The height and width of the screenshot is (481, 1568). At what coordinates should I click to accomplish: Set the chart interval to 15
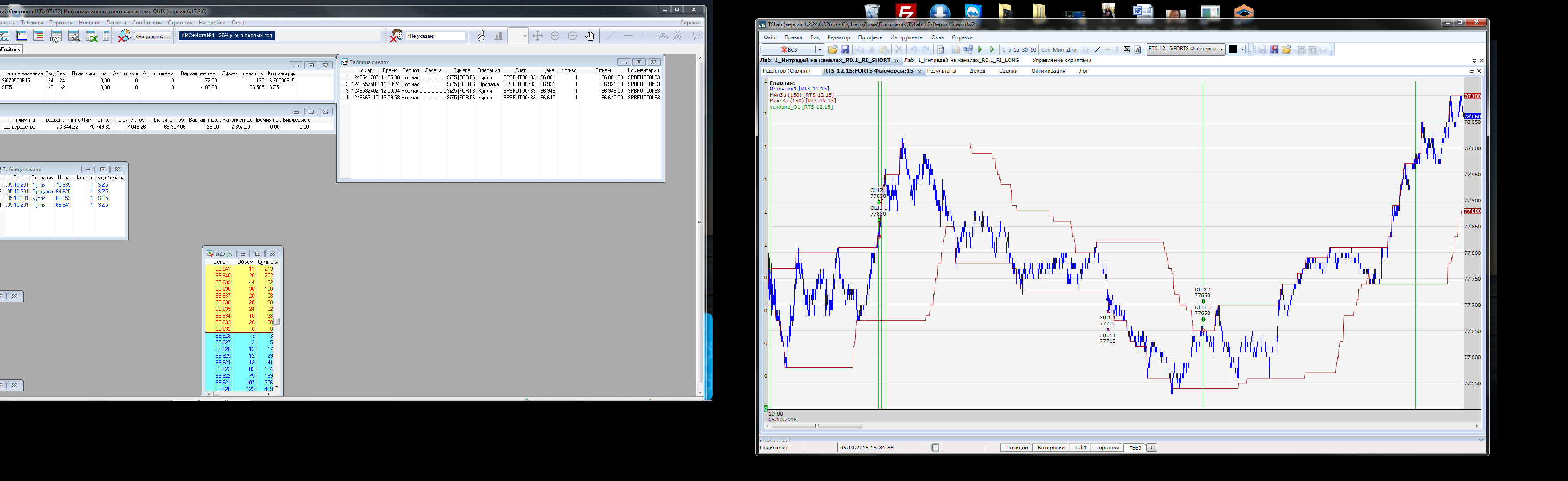click(1016, 50)
